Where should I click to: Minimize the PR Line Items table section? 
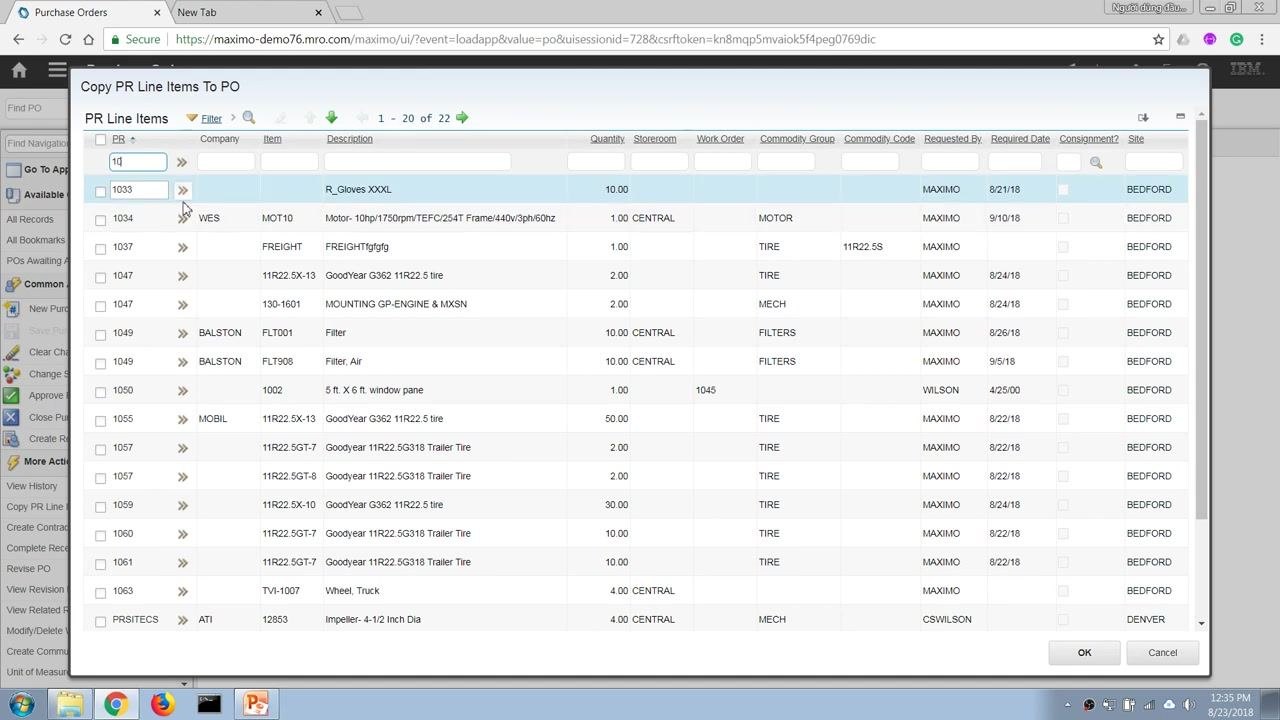pyautogui.click(x=1180, y=117)
